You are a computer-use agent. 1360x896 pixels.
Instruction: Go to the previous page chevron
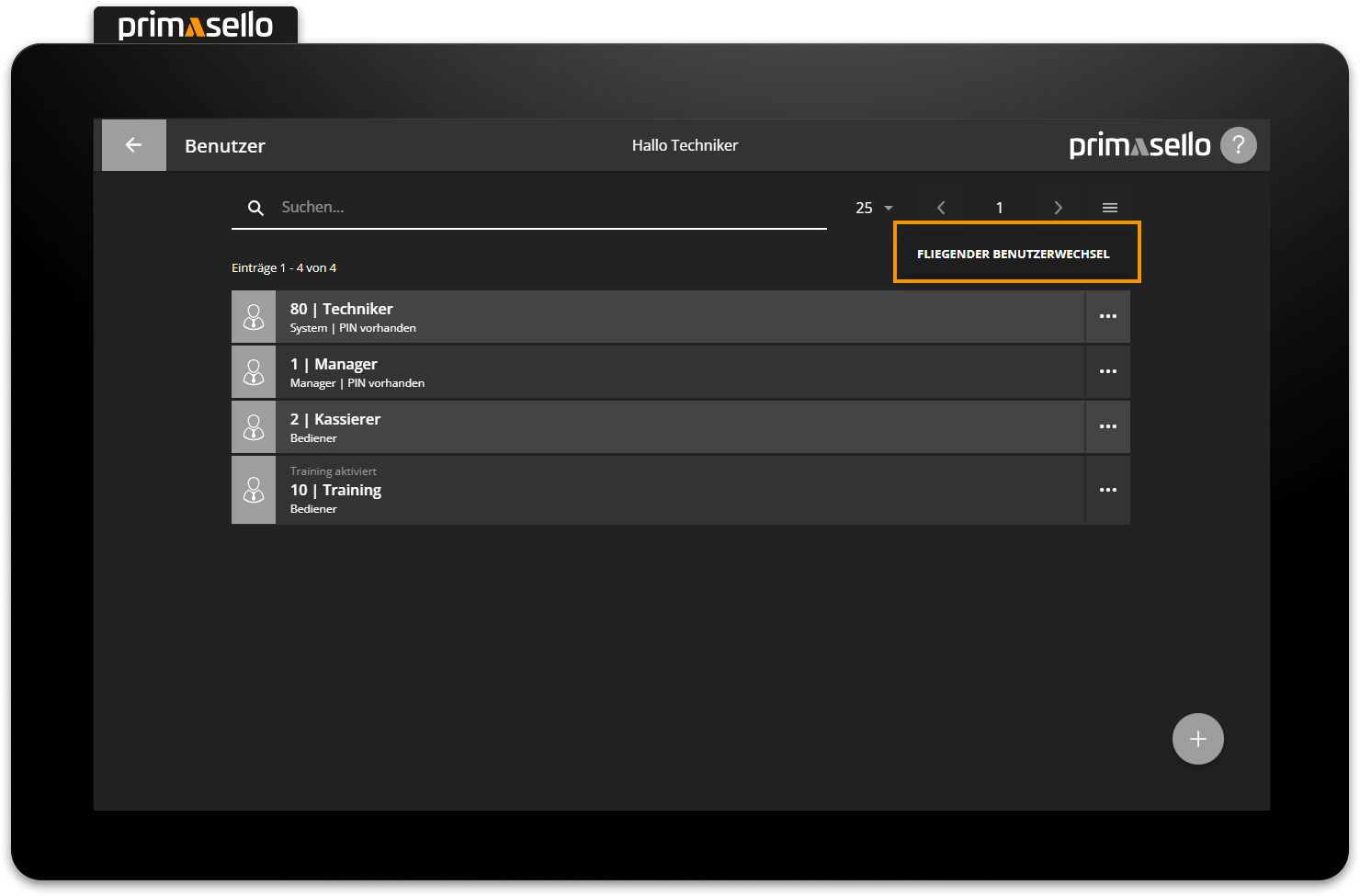pyautogui.click(x=941, y=208)
